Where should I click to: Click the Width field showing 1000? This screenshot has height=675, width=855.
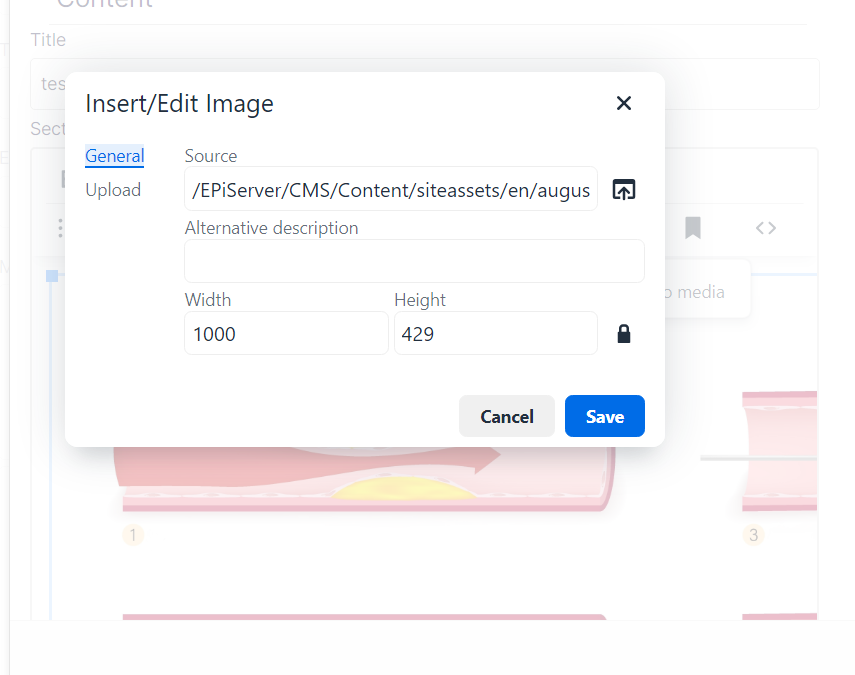tap(286, 334)
